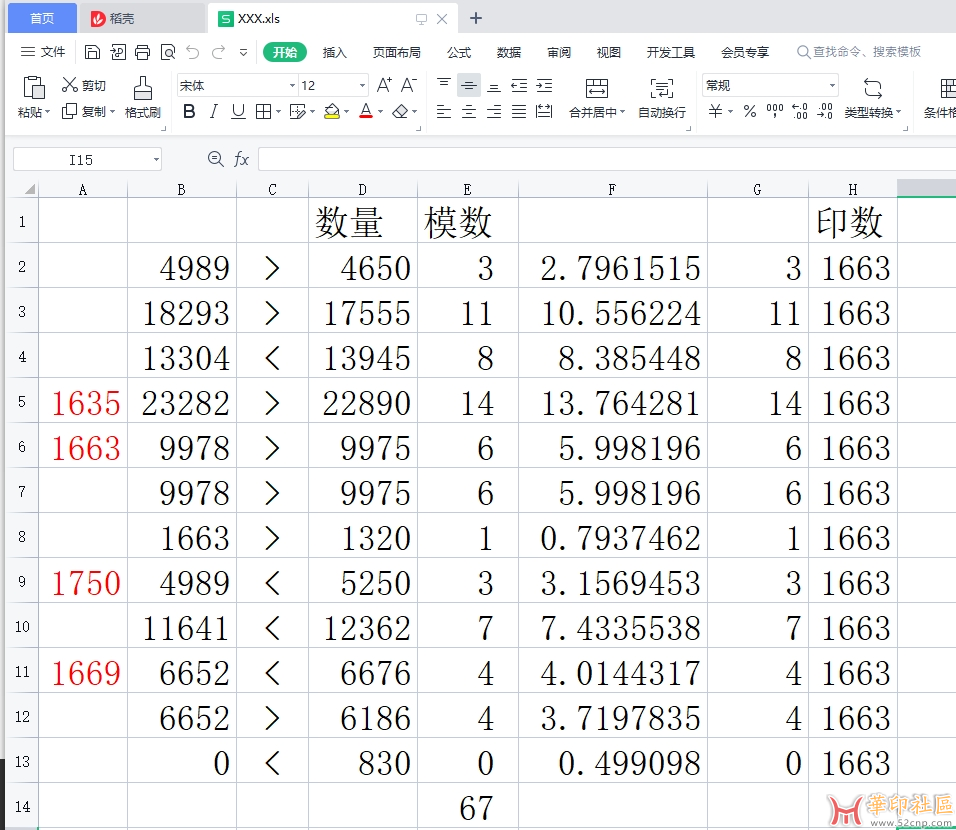
Task: Click the clear format eraser icon
Action: [x=400, y=112]
